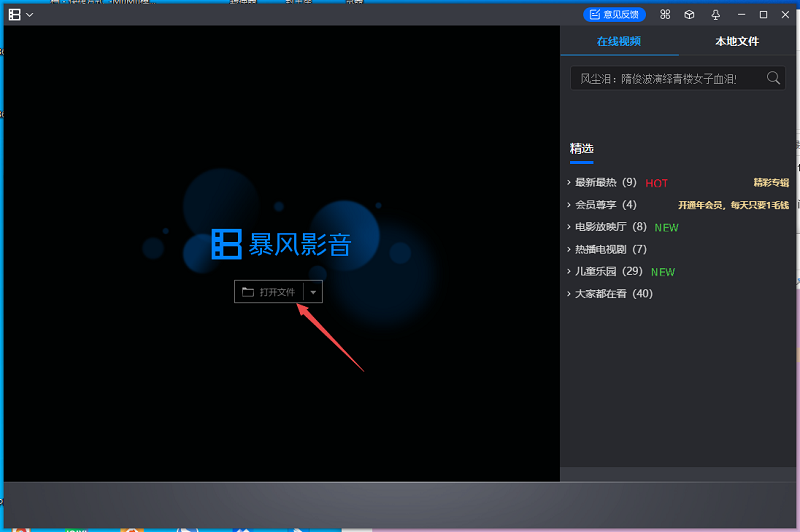The height and width of the screenshot is (532, 800).
Task: Minimize the Baofeng player window
Action: coord(741,15)
